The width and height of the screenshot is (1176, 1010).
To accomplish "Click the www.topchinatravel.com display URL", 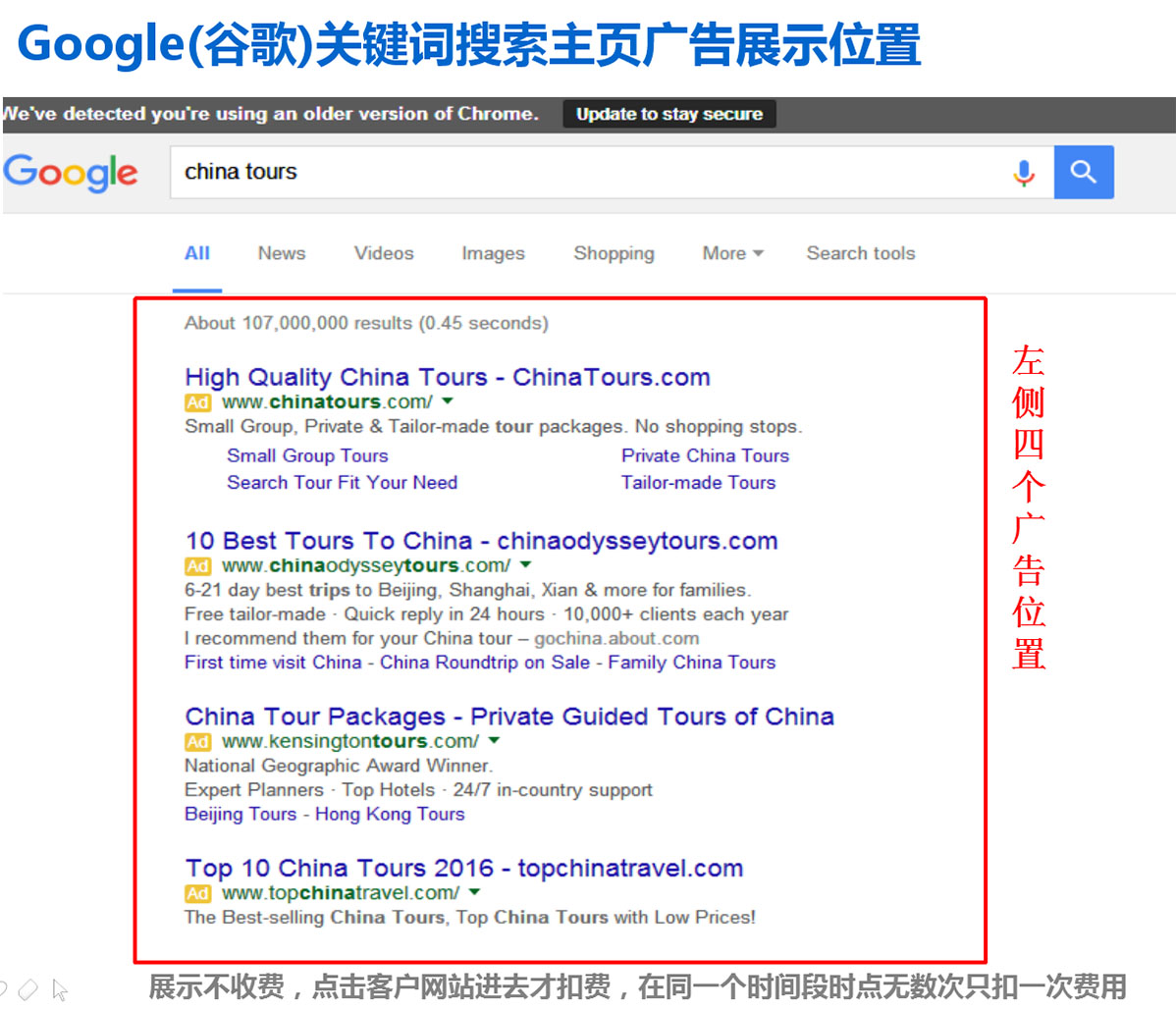I will tap(341, 894).
